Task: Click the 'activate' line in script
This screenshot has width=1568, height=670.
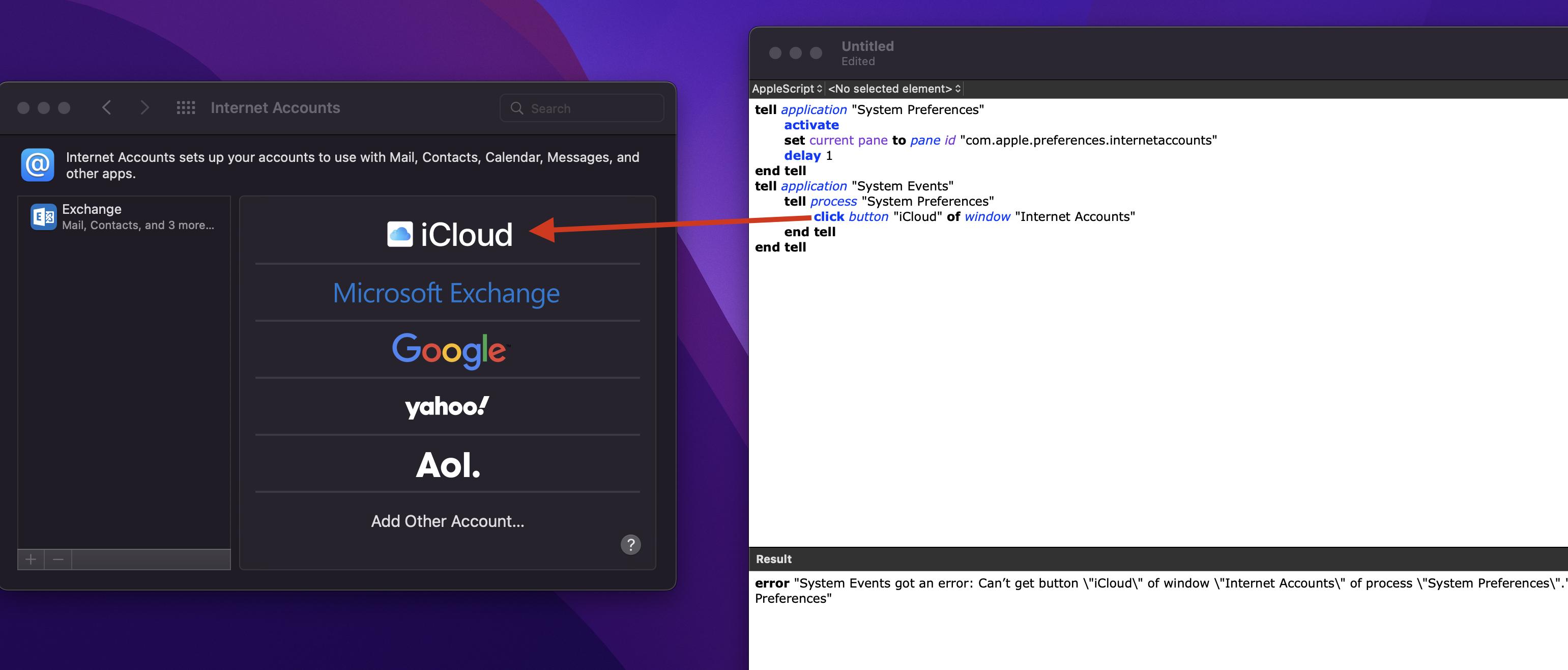Action: coord(811,125)
